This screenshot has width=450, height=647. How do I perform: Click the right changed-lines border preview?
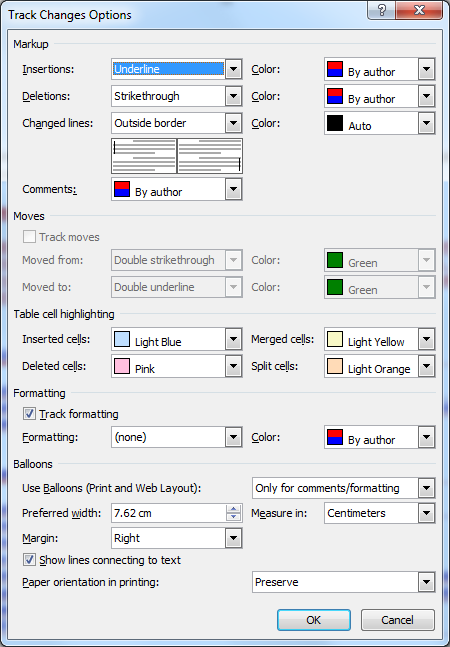(210, 156)
